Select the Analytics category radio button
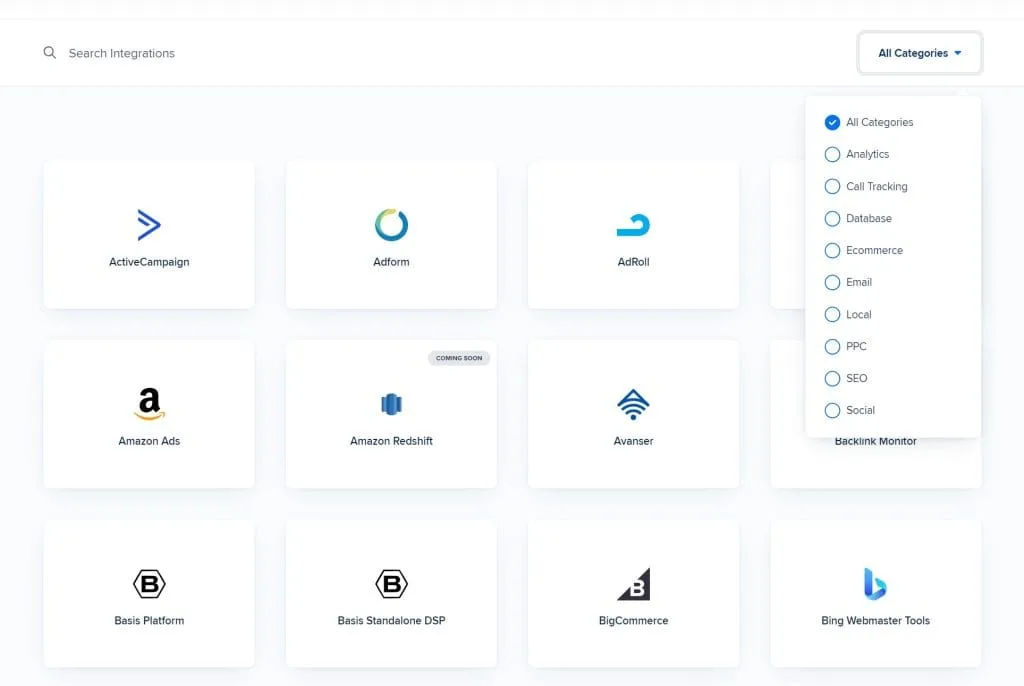 click(x=832, y=154)
